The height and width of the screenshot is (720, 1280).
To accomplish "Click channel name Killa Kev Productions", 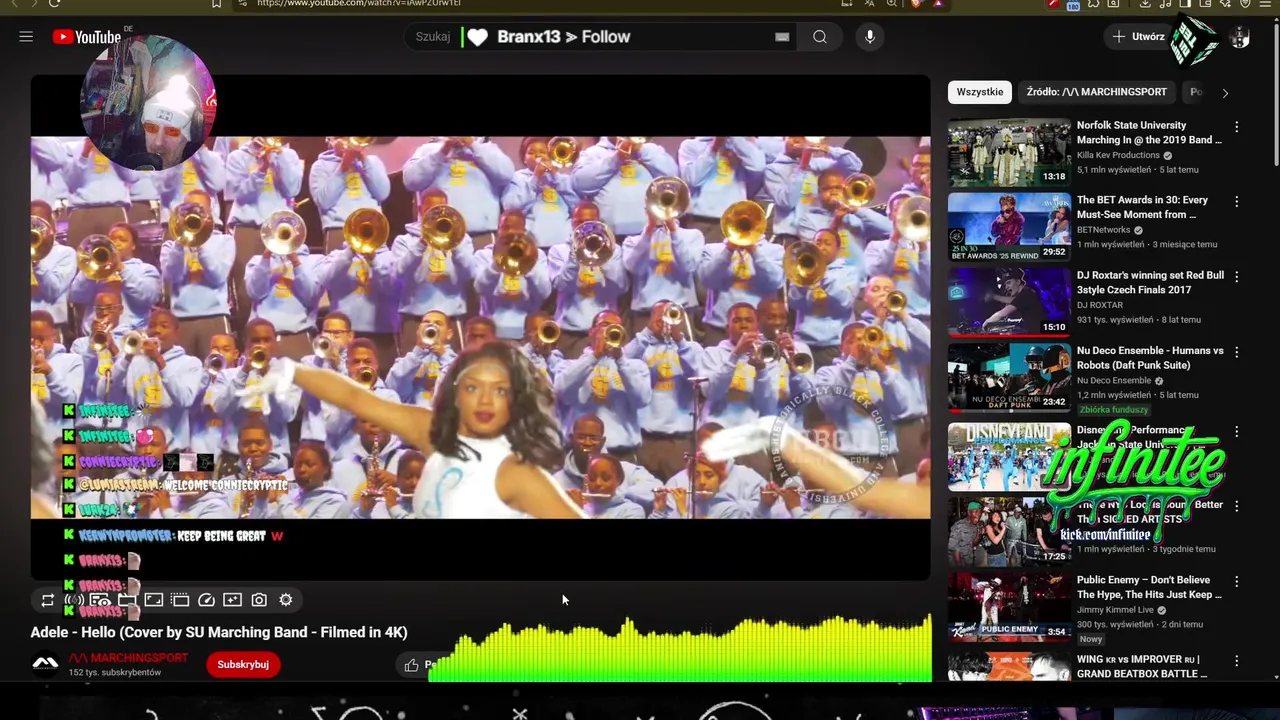I will [1118, 155].
